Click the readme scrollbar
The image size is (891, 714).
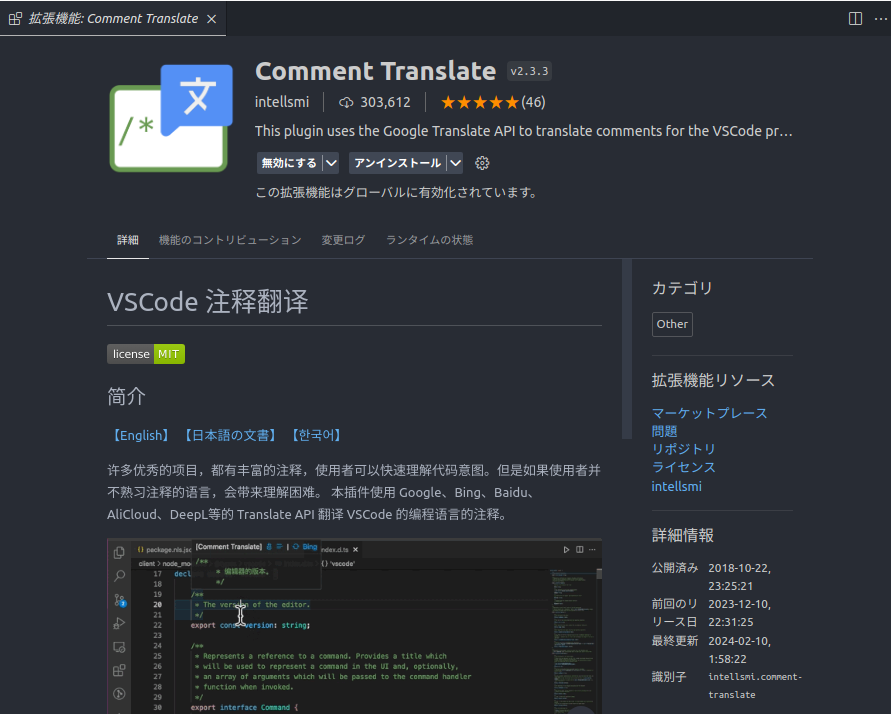(x=627, y=349)
